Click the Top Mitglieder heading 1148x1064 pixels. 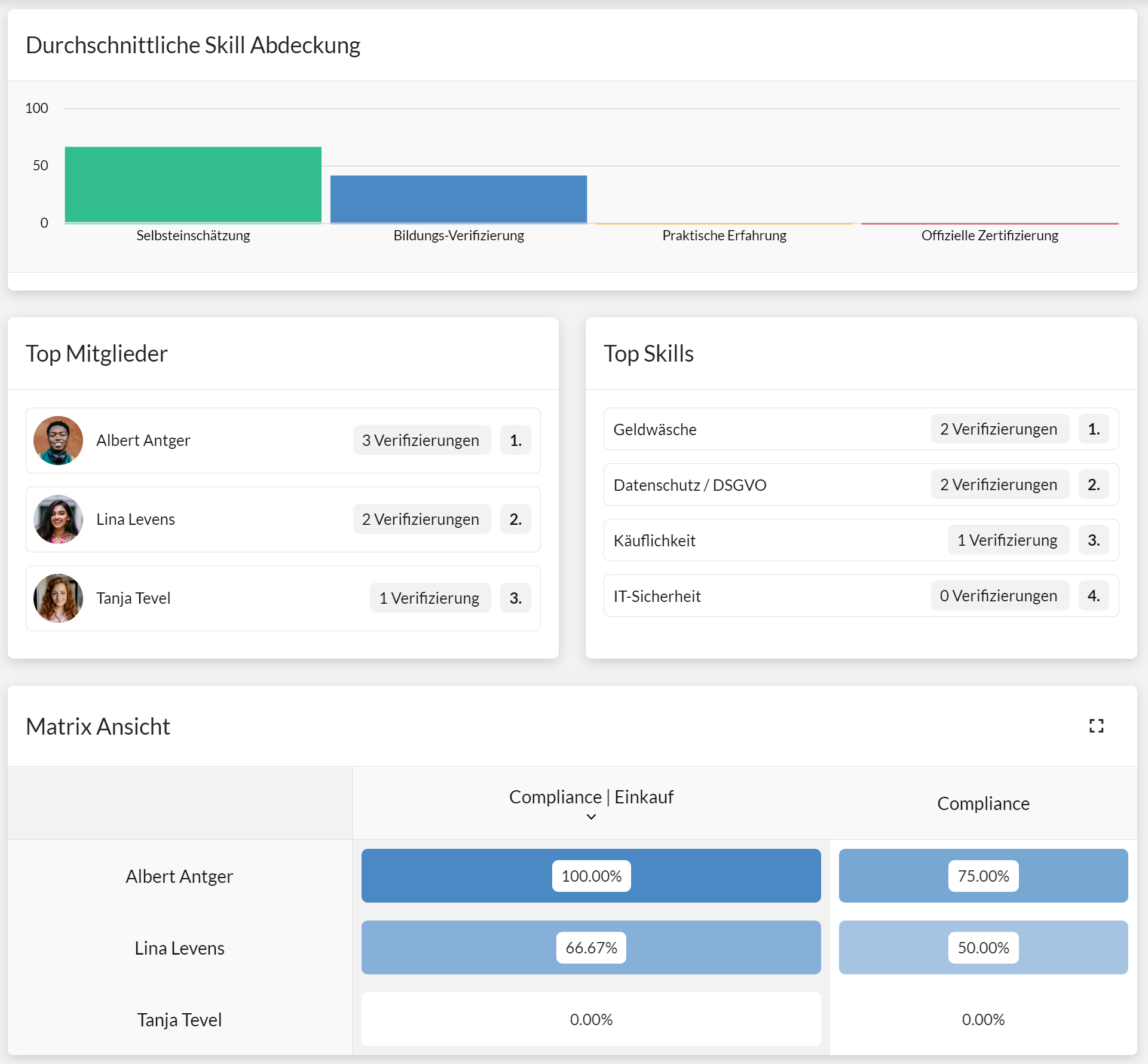97,354
